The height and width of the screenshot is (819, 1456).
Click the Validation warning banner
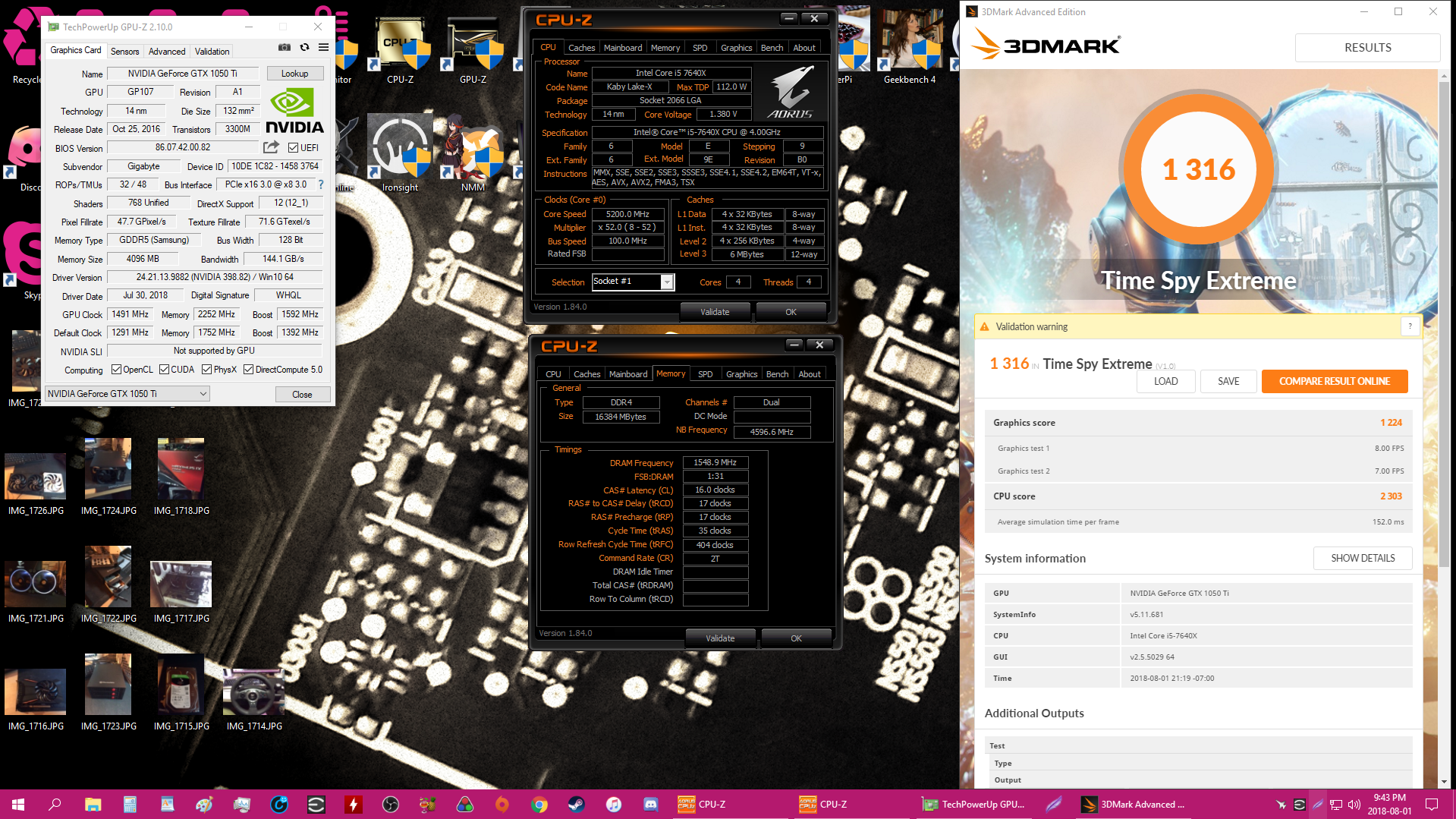[x=1198, y=326]
